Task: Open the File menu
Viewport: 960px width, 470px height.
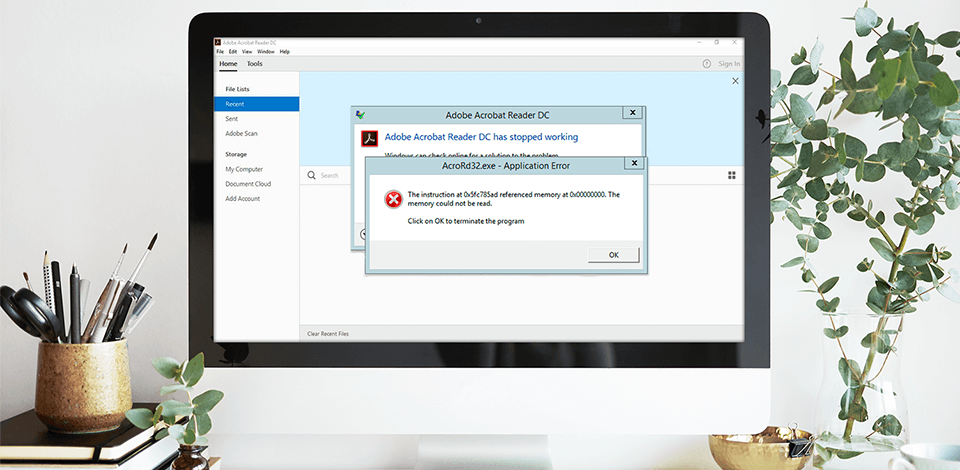Action: coord(220,52)
